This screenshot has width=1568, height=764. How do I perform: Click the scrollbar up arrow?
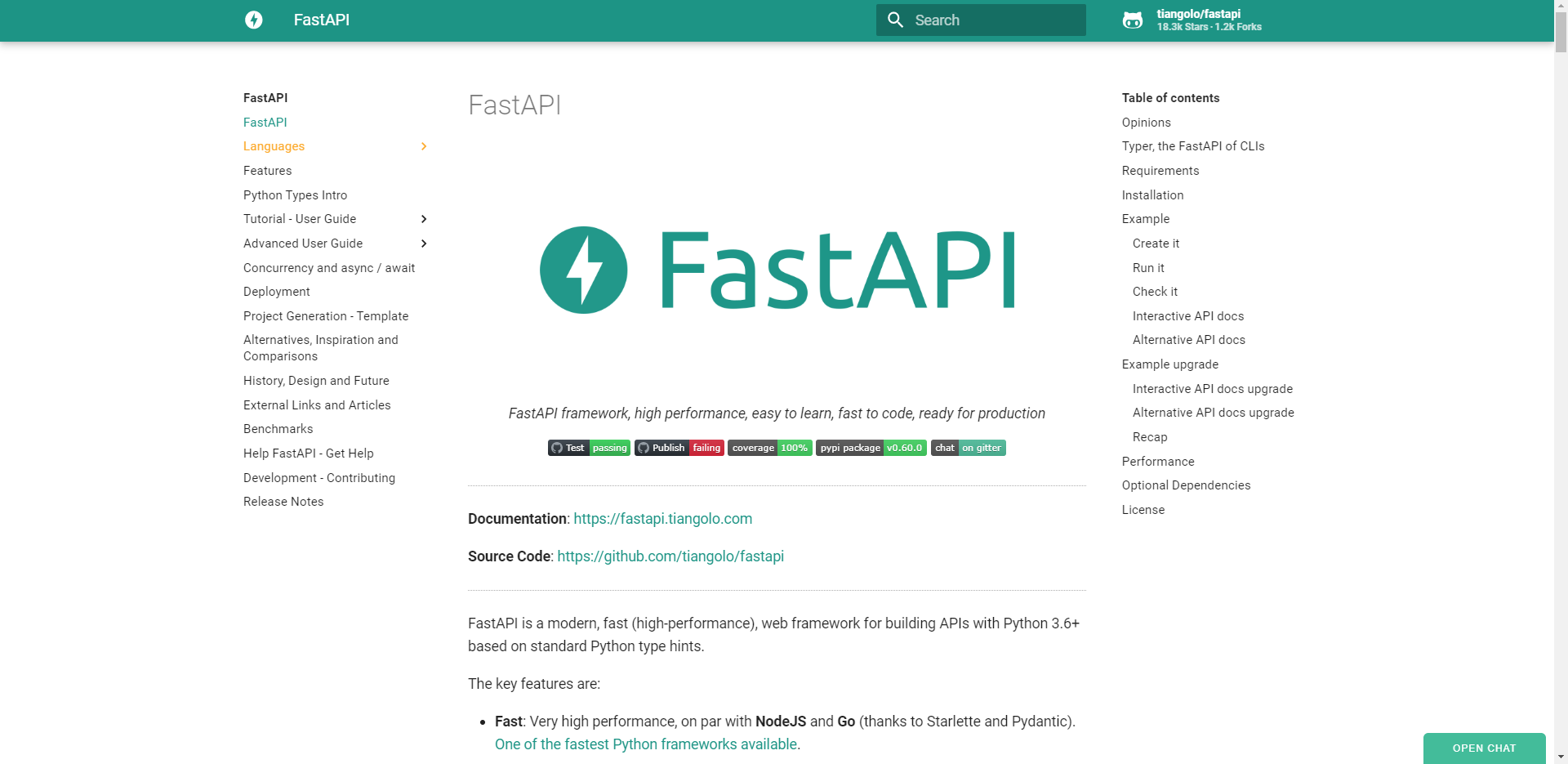(1561, 6)
